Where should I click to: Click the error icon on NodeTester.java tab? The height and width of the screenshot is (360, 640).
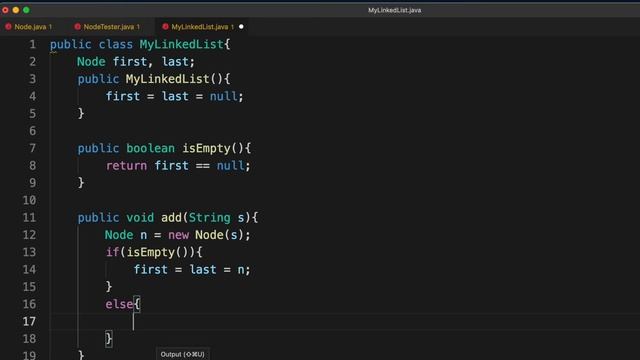coord(78,27)
